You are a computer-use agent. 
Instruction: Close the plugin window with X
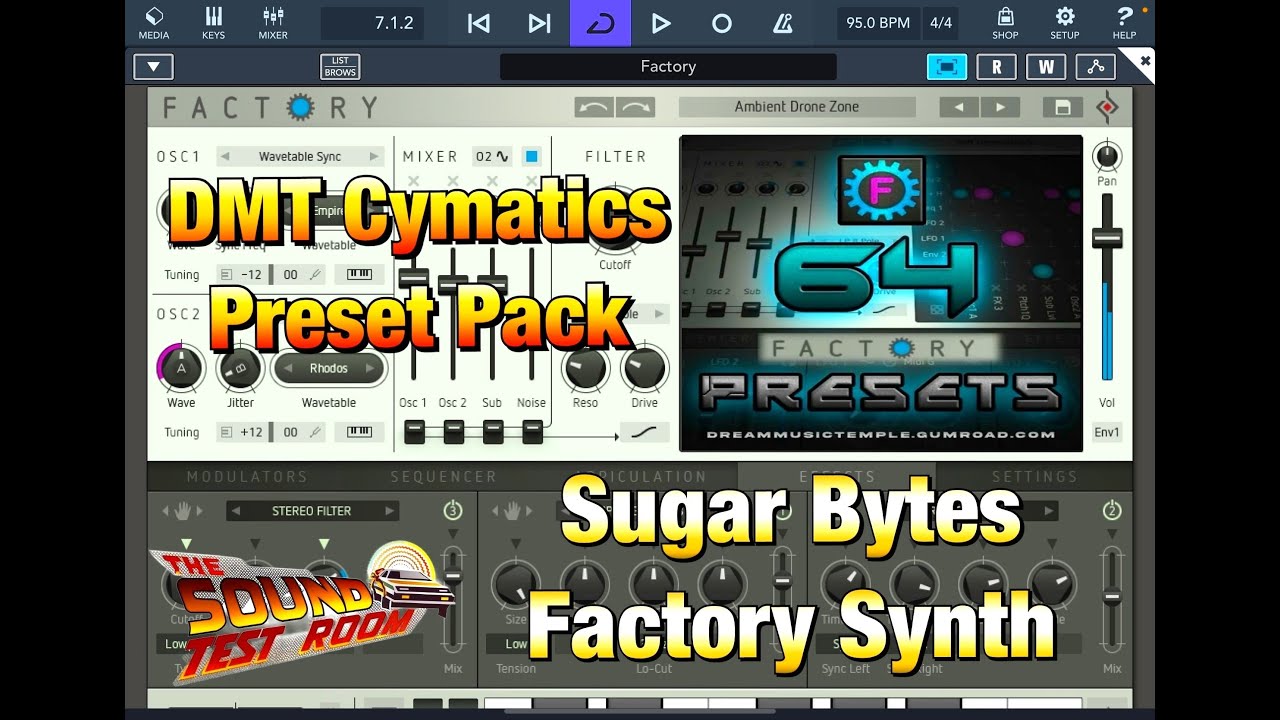click(x=1145, y=61)
